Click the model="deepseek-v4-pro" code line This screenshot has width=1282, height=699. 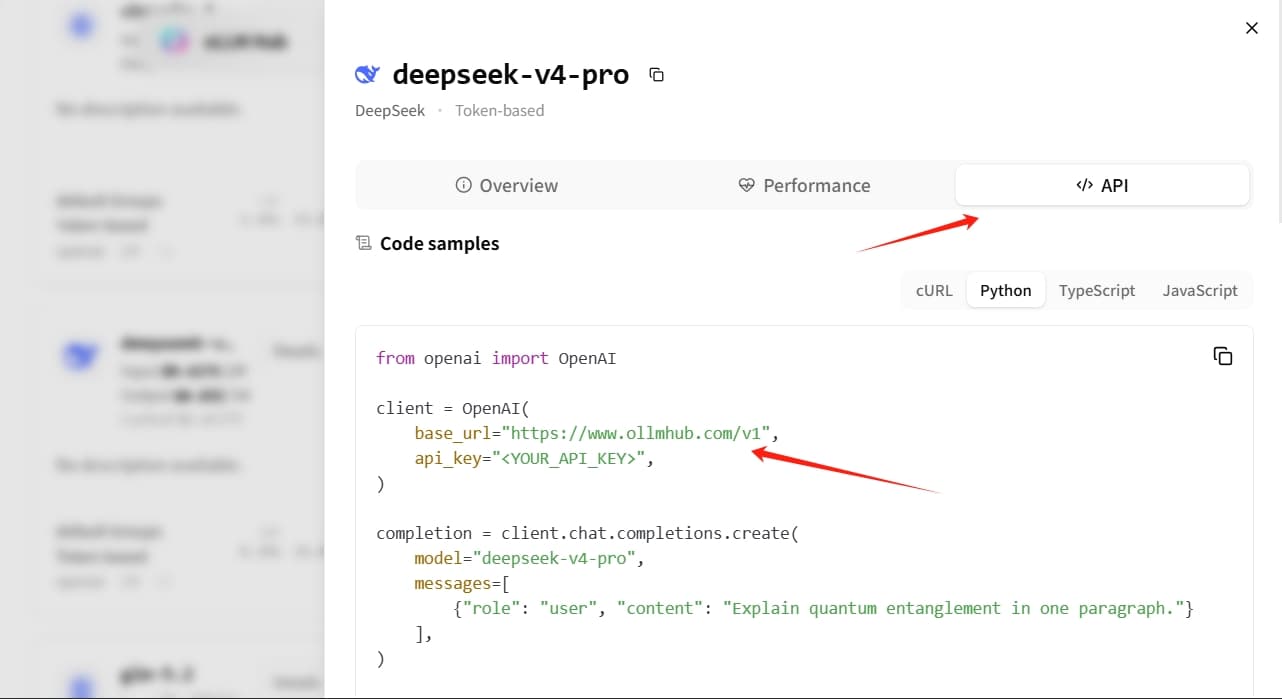[529, 558]
